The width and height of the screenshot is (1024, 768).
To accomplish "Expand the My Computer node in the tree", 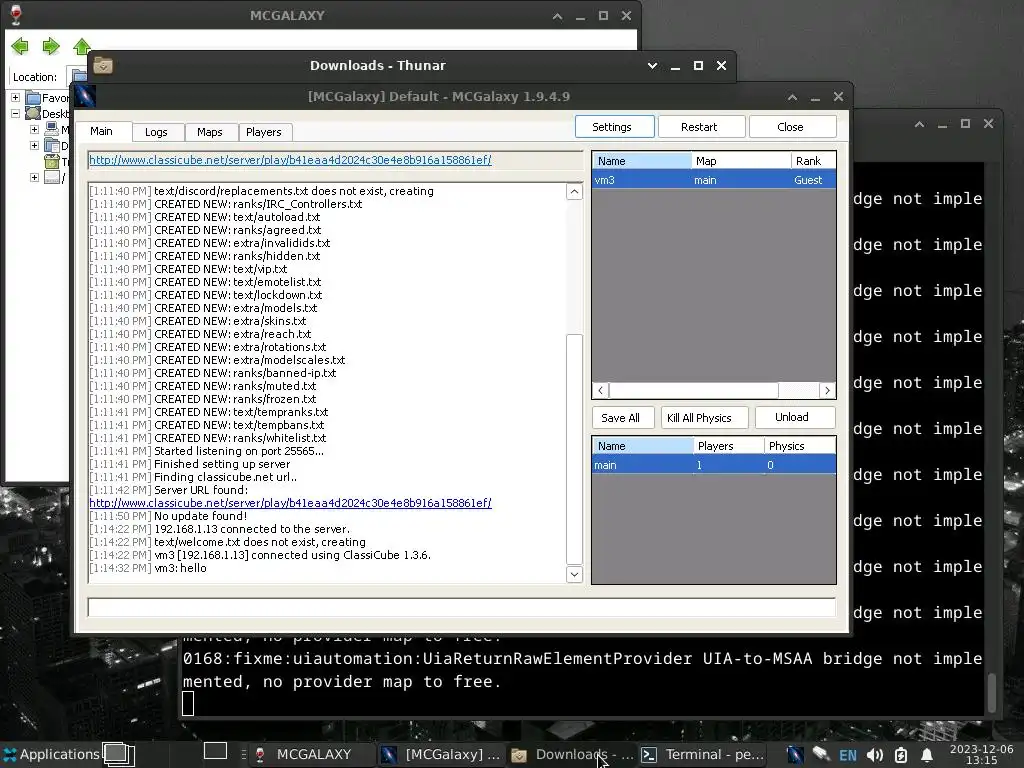I will (x=34, y=129).
